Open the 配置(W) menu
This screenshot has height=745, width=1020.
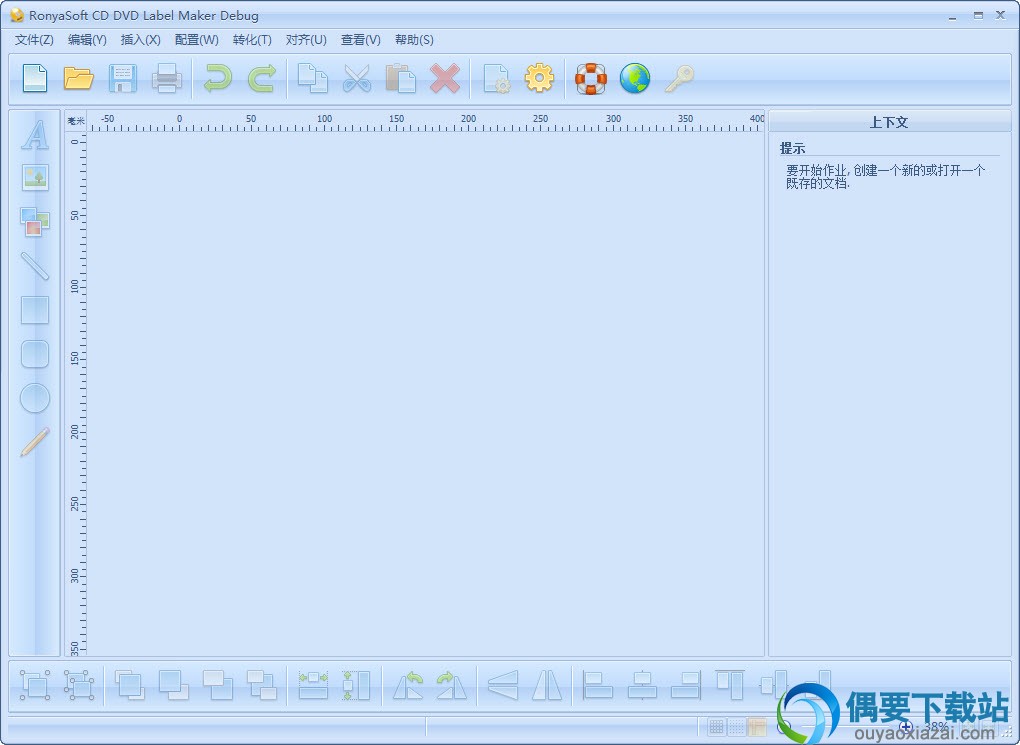pyautogui.click(x=196, y=40)
